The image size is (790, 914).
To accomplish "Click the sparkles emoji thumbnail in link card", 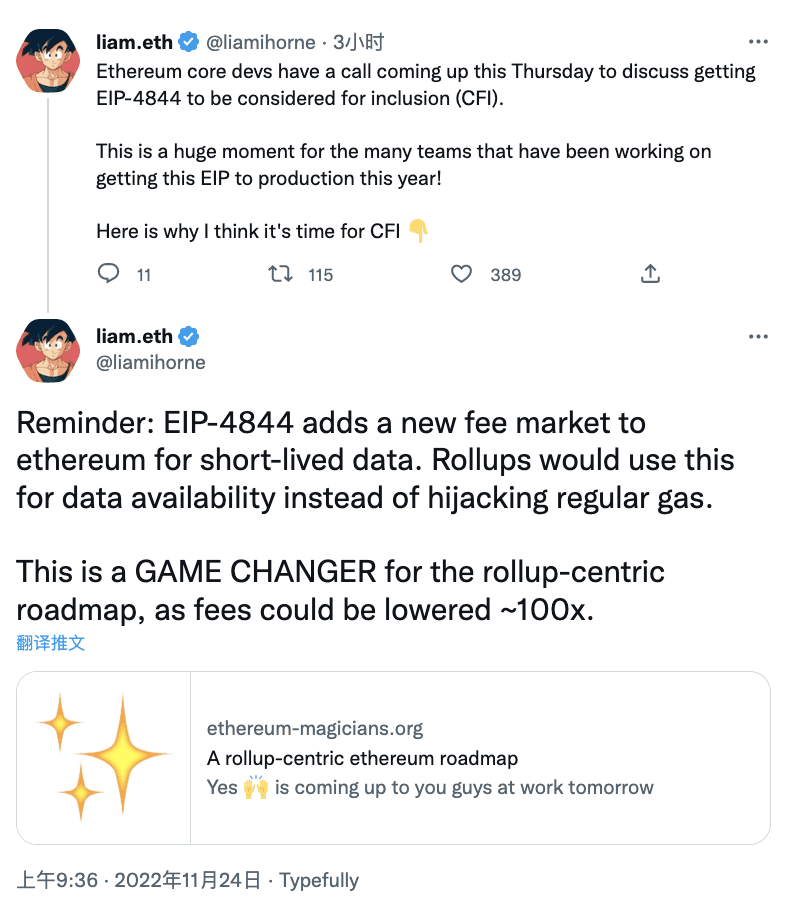I will (102, 757).
